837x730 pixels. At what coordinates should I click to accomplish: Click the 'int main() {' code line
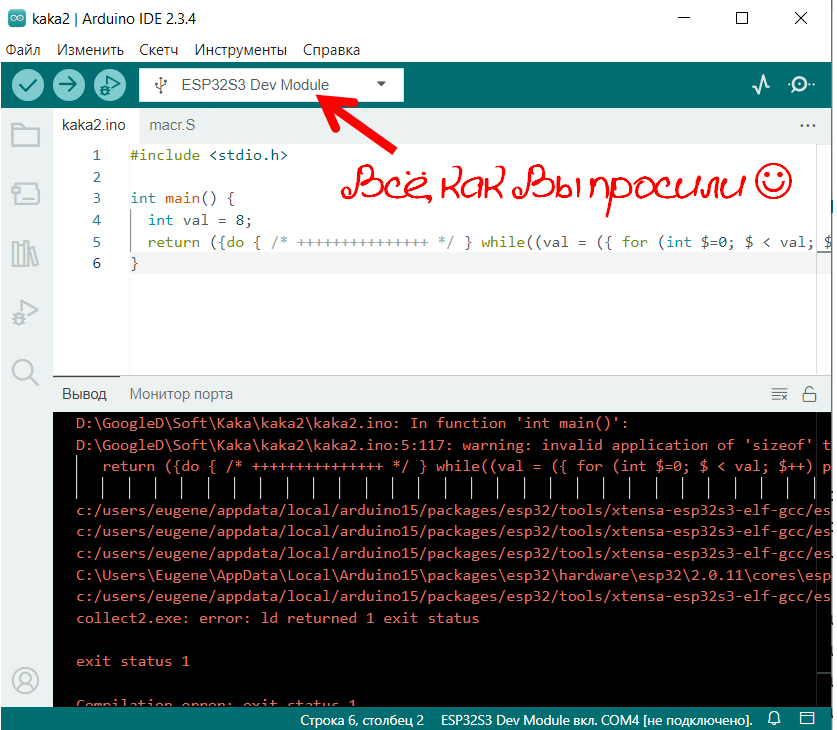coord(183,199)
